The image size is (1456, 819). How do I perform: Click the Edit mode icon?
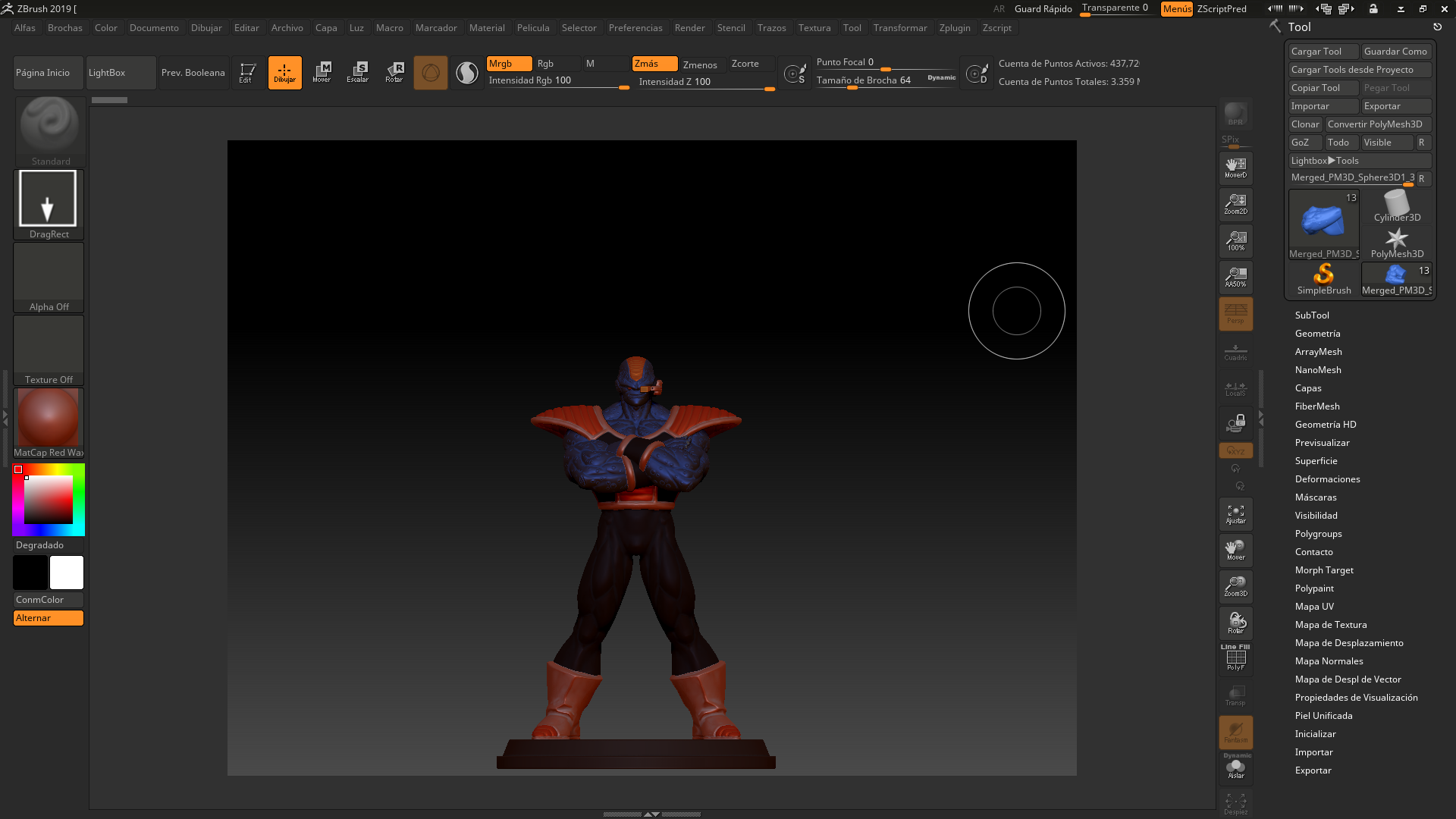tap(247, 72)
